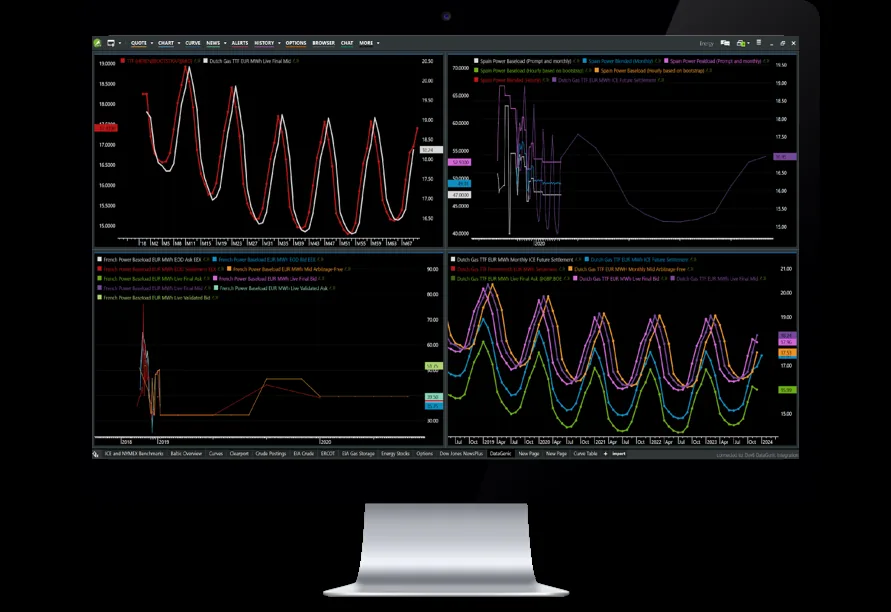Switch to Dow Jones NewsPlus tab
This screenshot has width=891, height=612.
click(x=461, y=453)
